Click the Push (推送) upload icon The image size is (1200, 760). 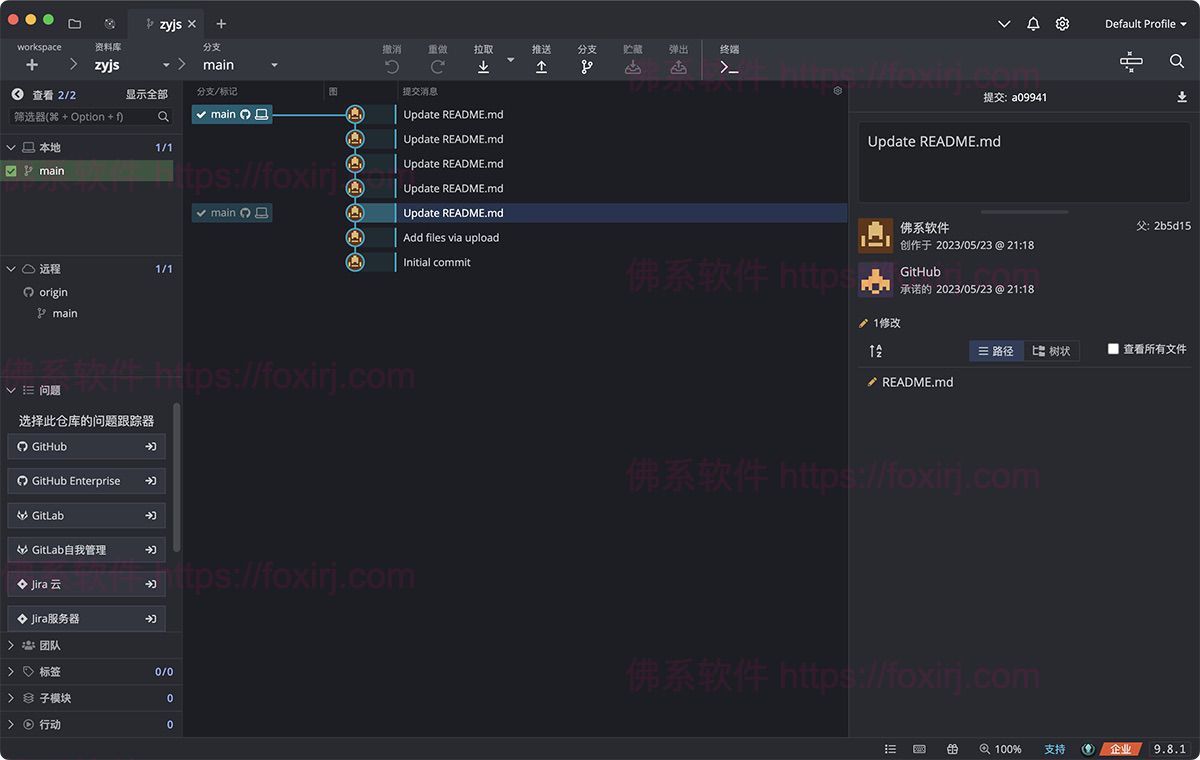coord(541,67)
